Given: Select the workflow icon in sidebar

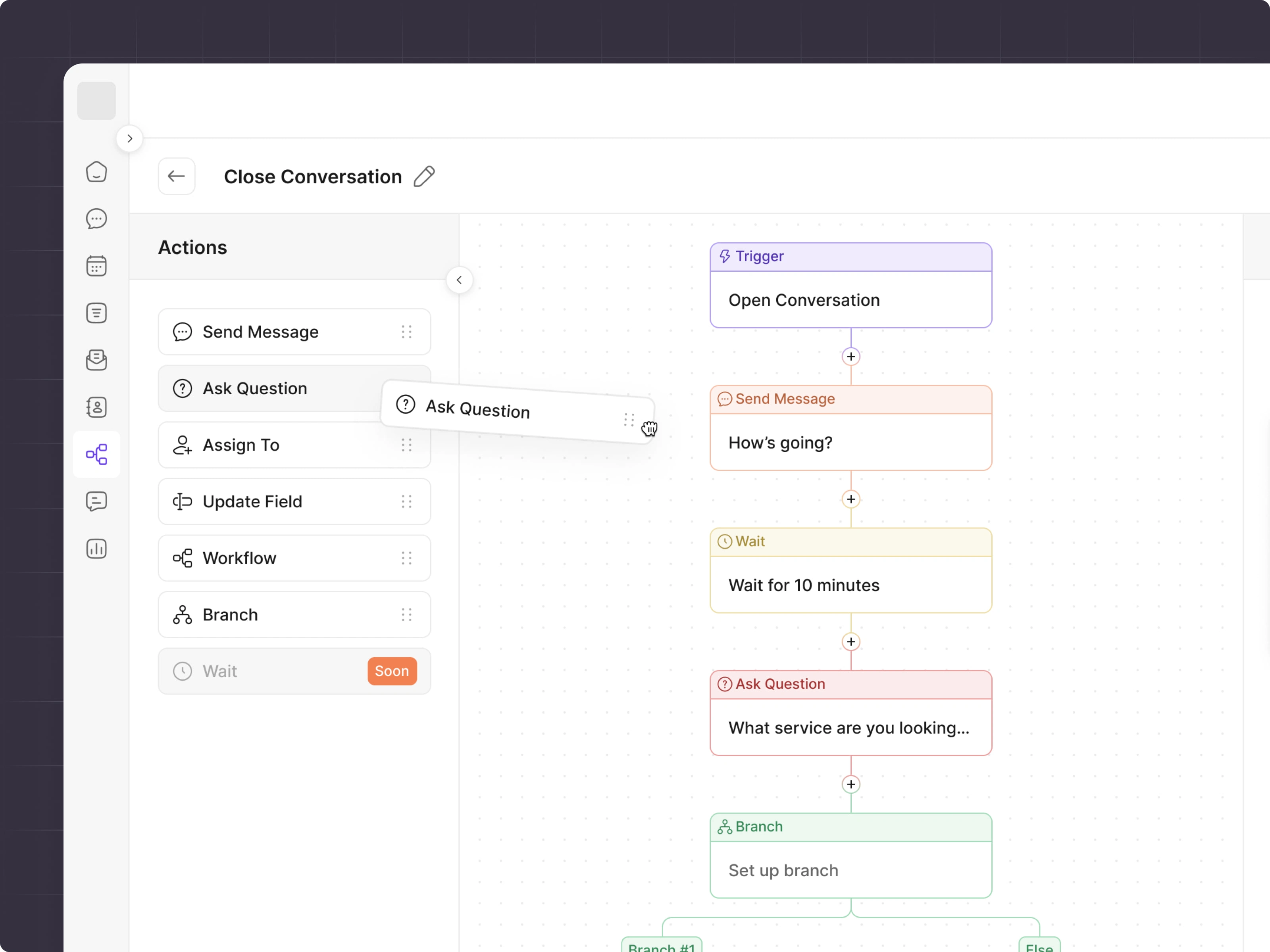Looking at the screenshot, I should tap(96, 455).
